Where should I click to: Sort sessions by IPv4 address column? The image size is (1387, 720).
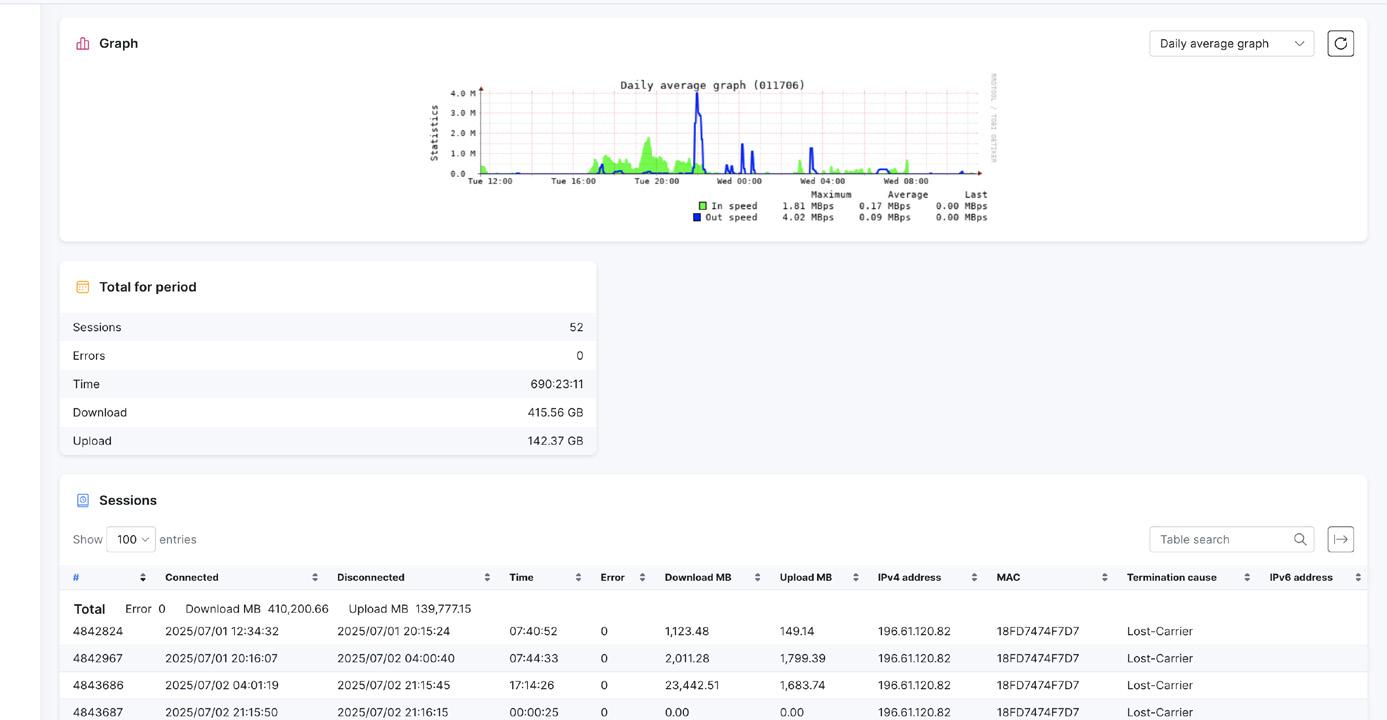(927, 577)
